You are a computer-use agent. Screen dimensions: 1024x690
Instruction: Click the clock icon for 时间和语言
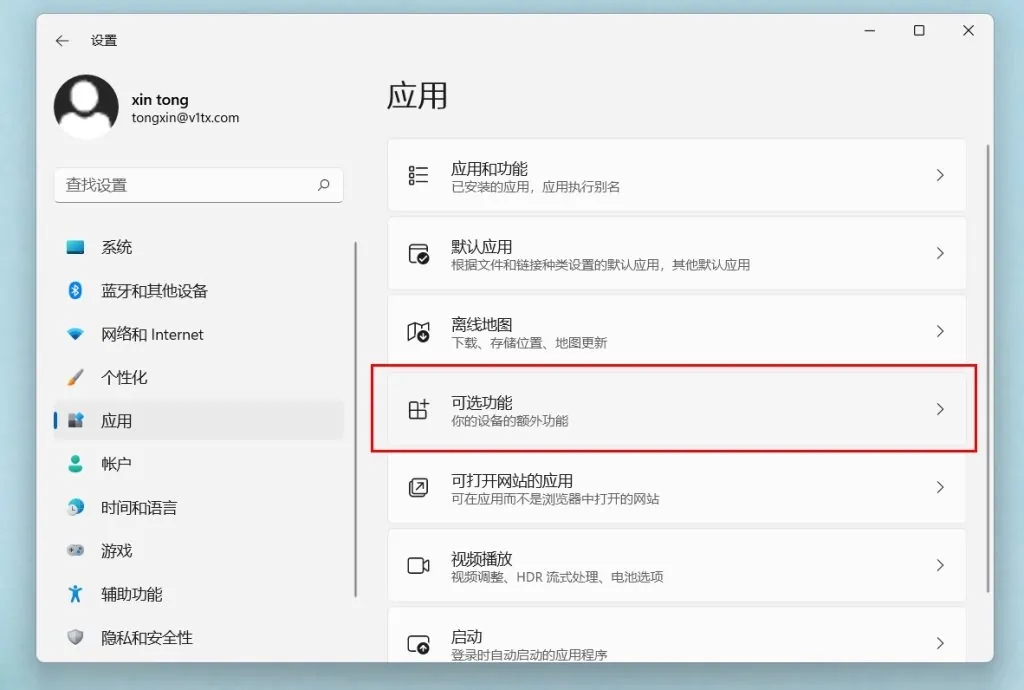(75, 507)
